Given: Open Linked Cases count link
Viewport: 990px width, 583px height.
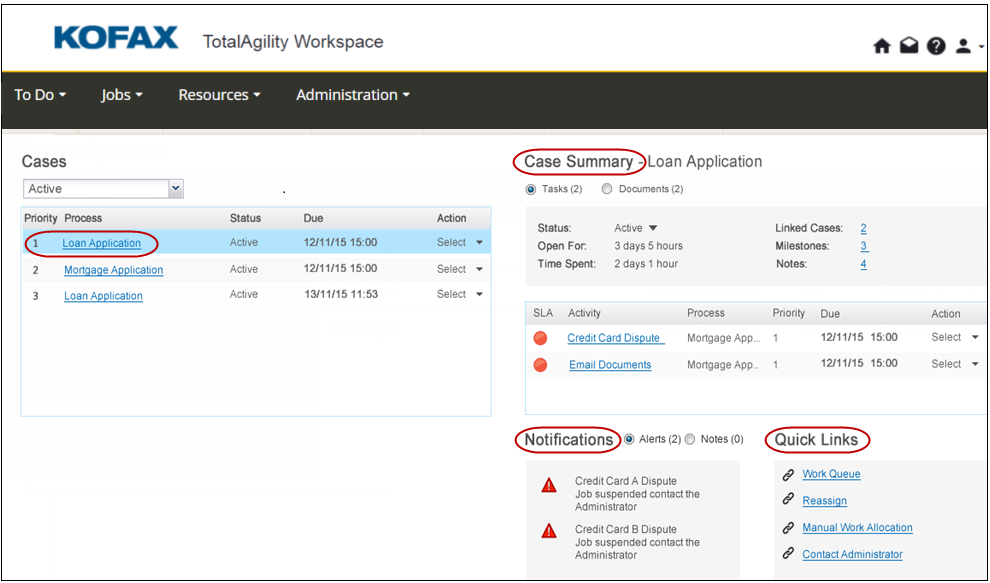Looking at the screenshot, I should (863, 228).
